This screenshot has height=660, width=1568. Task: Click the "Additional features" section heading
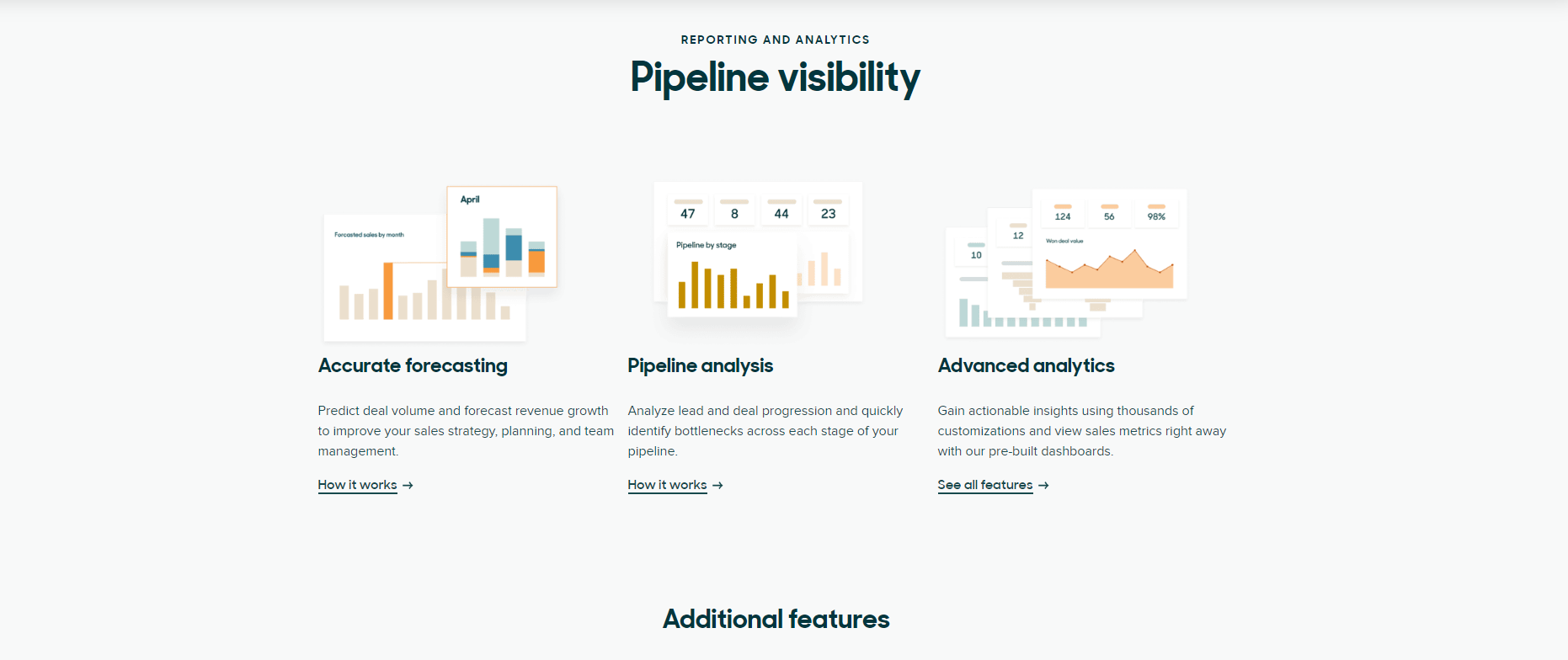tap(776, 620)
